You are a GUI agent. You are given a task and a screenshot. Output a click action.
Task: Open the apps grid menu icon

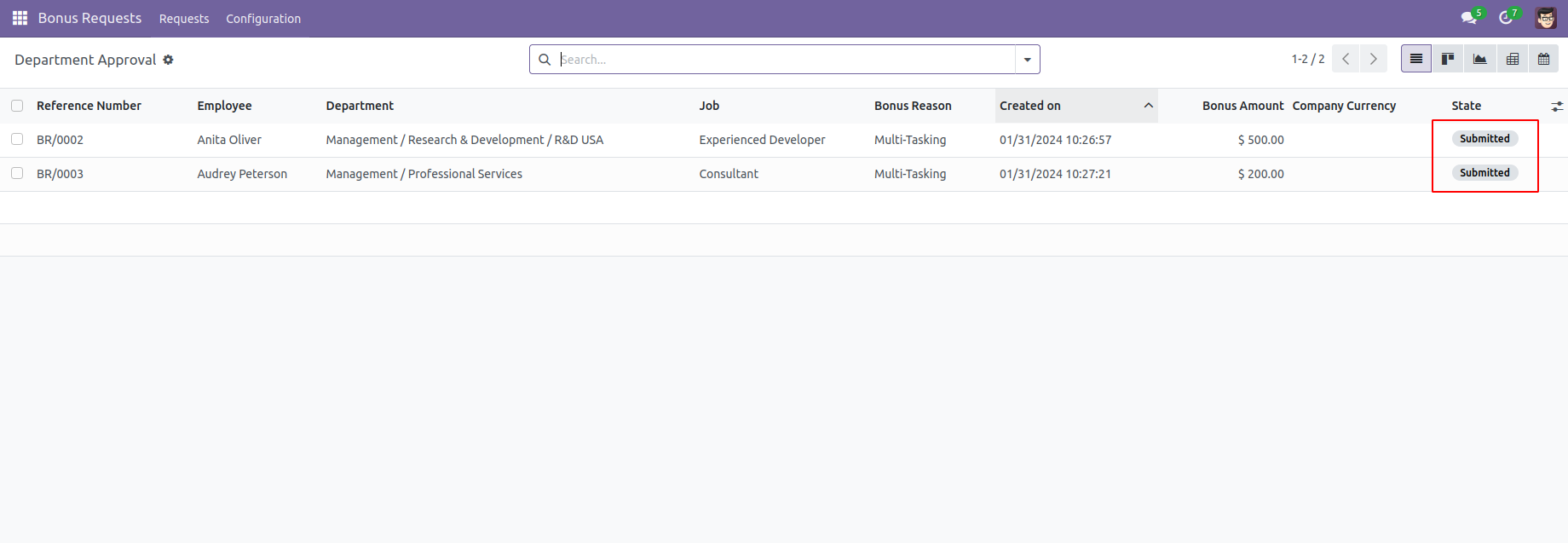(x=20, y=18)
